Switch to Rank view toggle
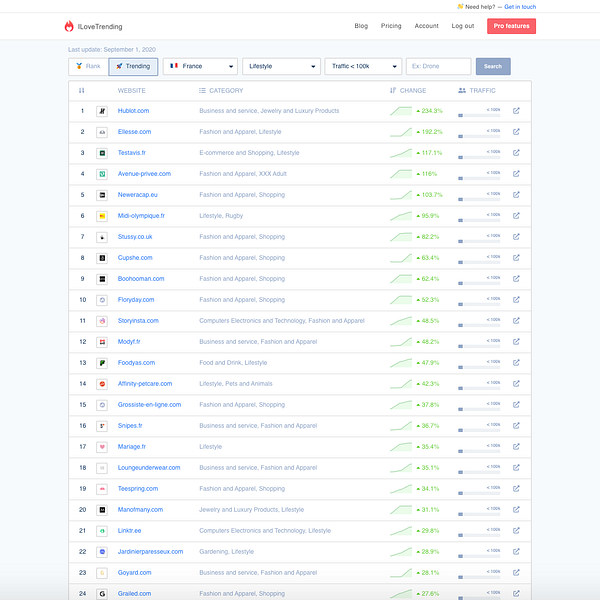The width and height of the screenshot is (600, 600). [88, 67]
